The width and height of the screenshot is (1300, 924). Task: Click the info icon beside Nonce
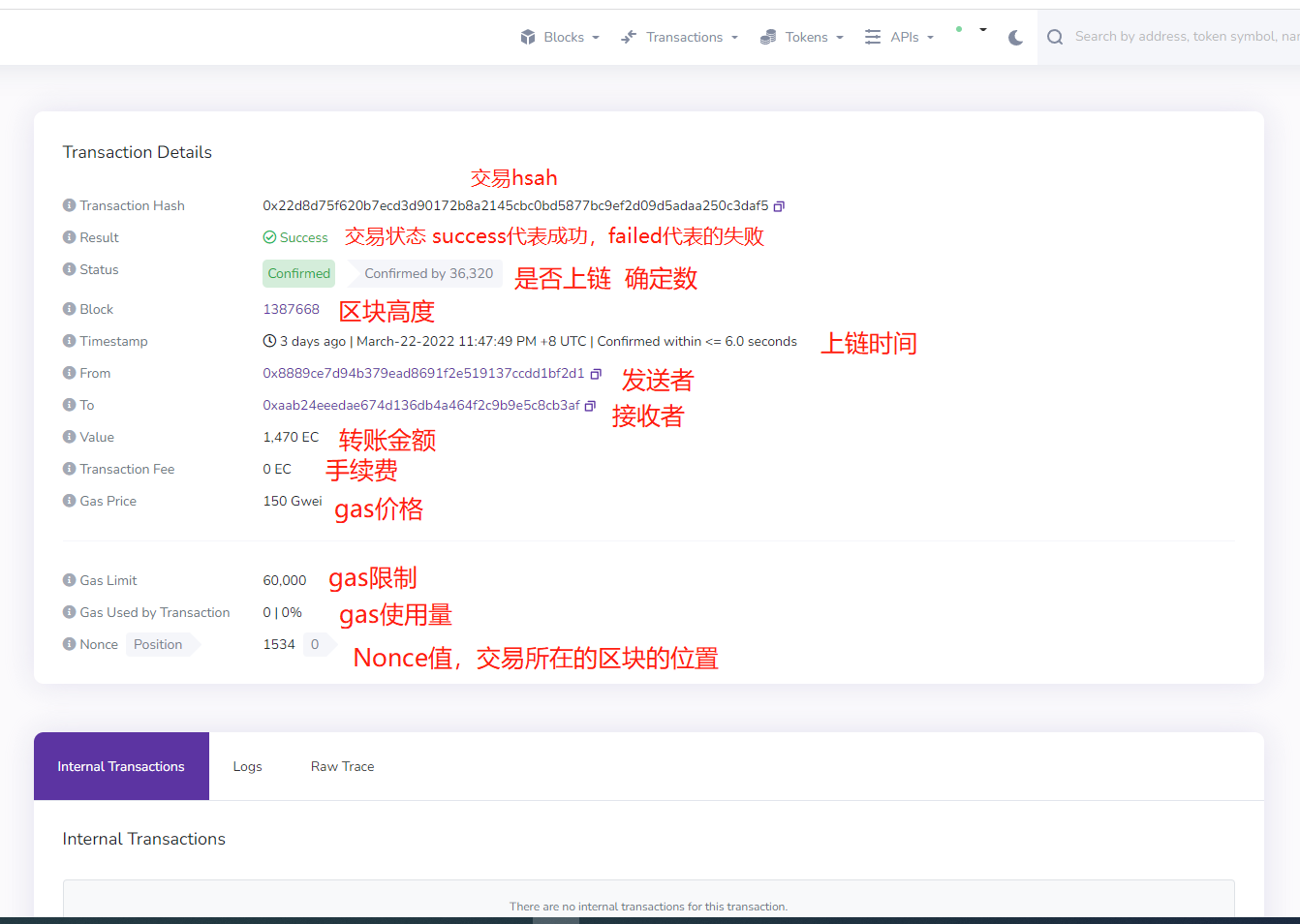68,644
